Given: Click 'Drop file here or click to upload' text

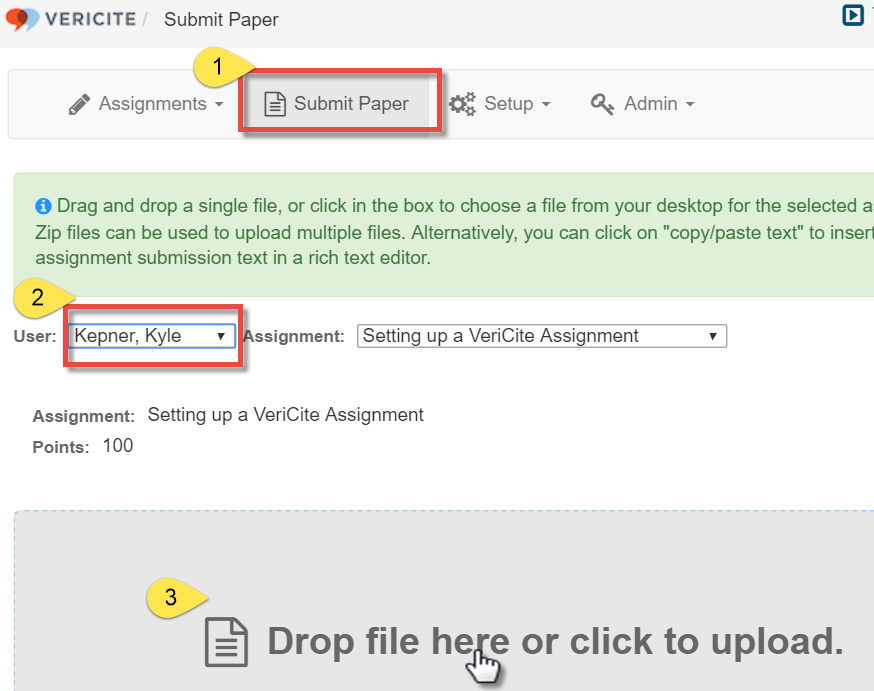Looking at the screenshot, I should pos(555,641).
